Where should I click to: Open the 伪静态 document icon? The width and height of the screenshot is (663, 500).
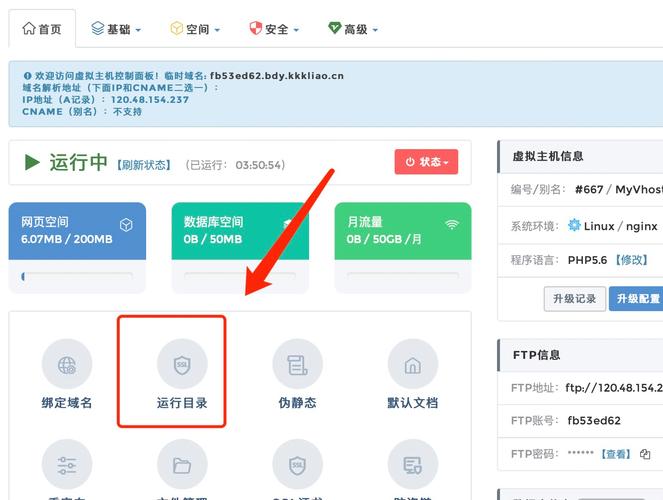(x=298, y=364)
